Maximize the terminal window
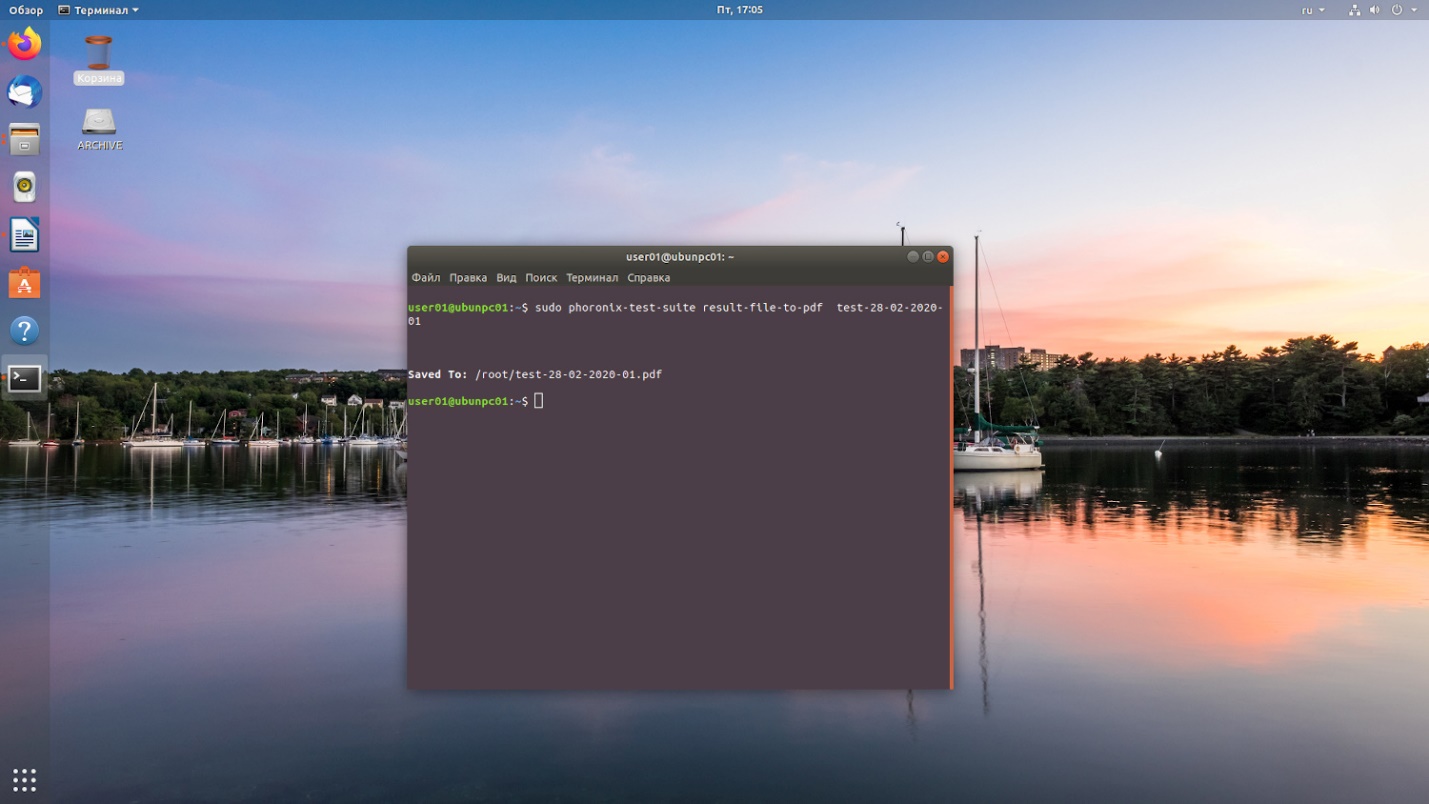The height and width of the screenshot is (804, 1429). coord(927,257)
